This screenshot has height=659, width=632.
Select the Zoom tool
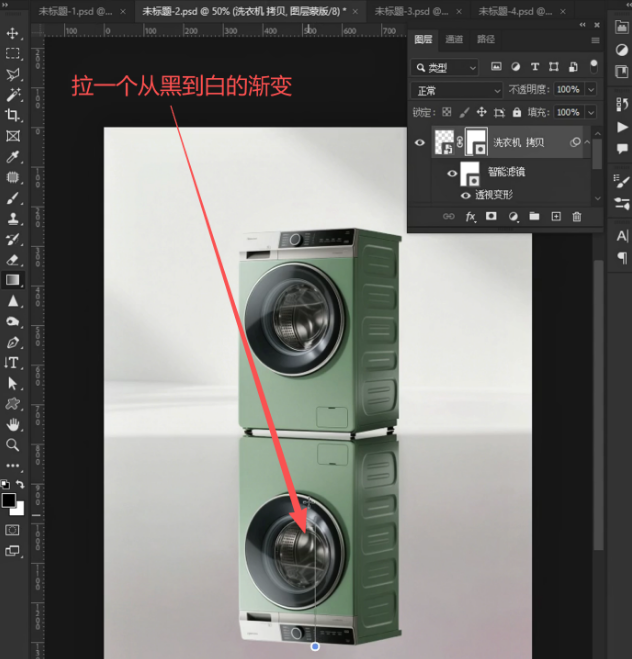click(12, 445)
